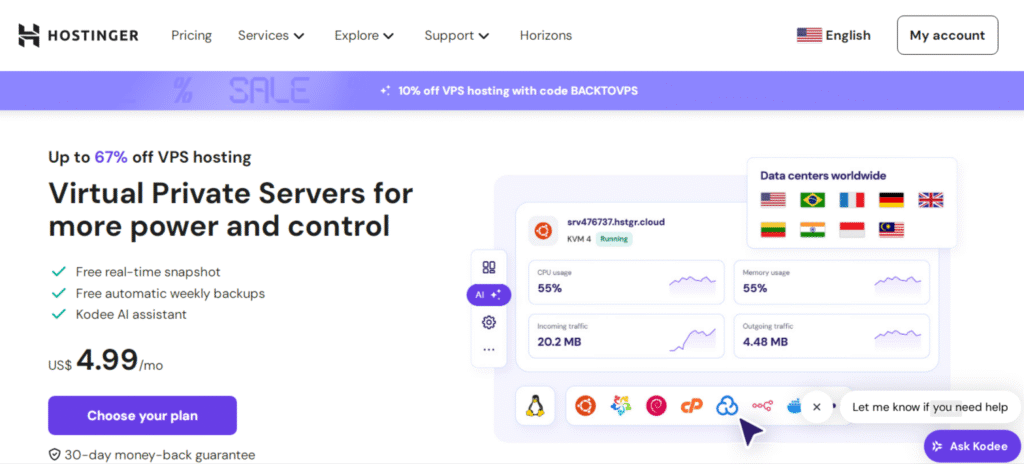Click the three-dots more icon in sidebar
This screenshot has width=1024, height=464.
(x=488, y=350)
